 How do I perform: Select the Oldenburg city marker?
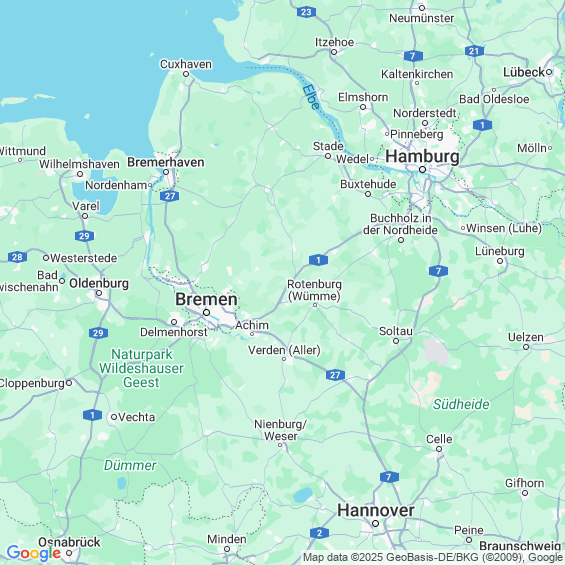coord(99,293)
